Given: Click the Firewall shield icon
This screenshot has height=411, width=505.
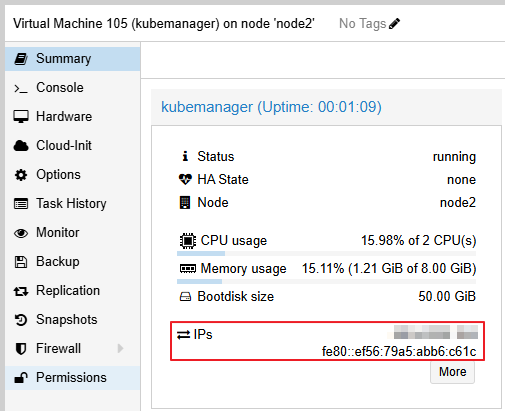Looking at the screenshot, I should 21,349.
